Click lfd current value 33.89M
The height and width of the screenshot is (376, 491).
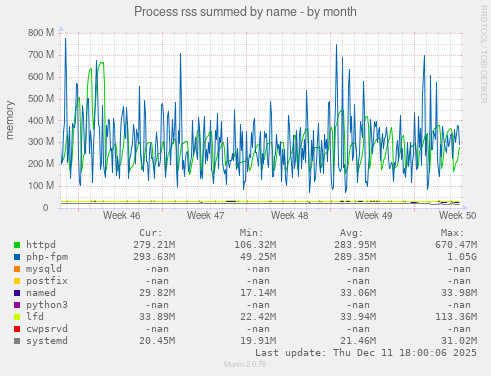[157, 317]
